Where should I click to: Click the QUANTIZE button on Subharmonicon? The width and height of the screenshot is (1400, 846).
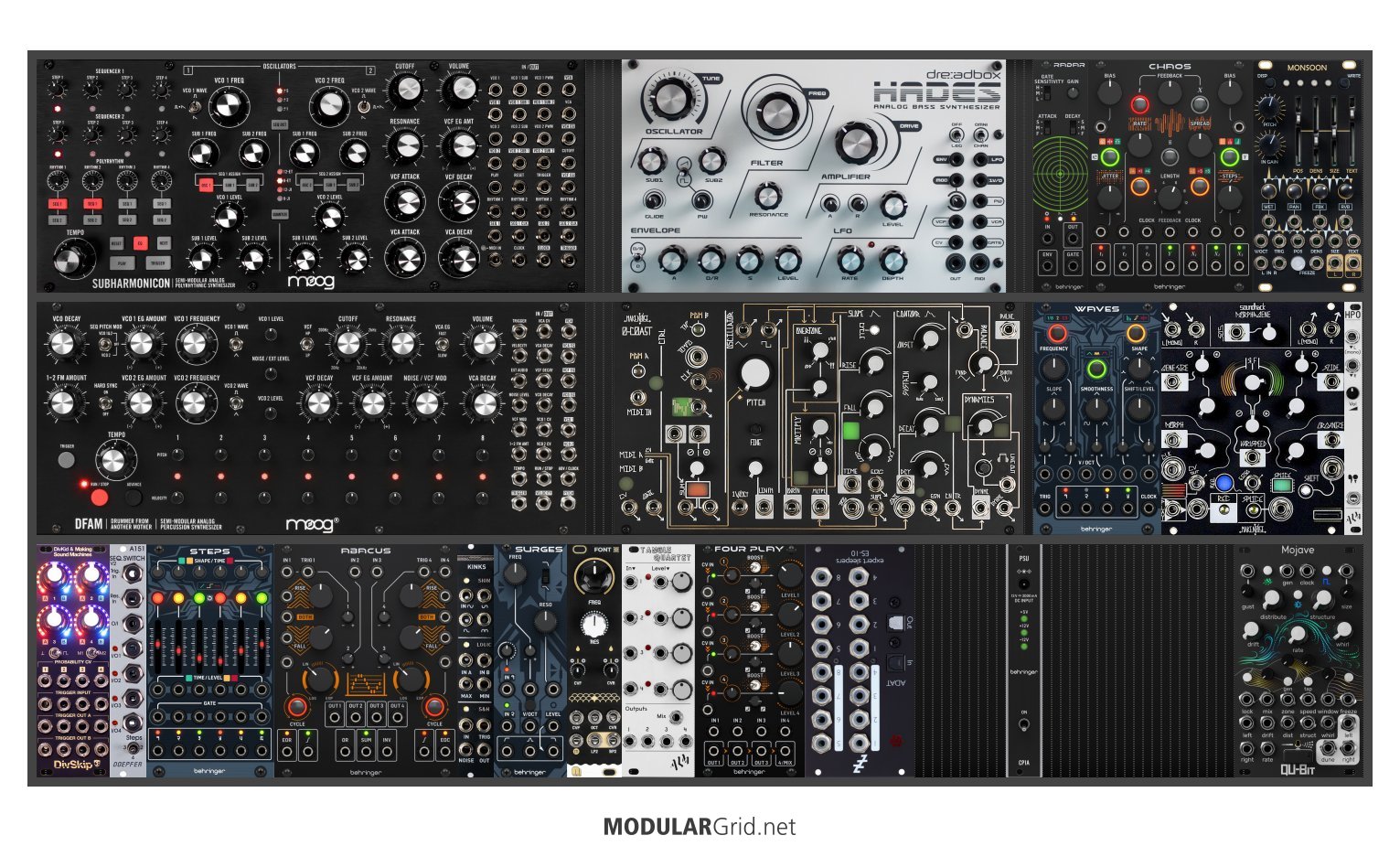(279, 214)
